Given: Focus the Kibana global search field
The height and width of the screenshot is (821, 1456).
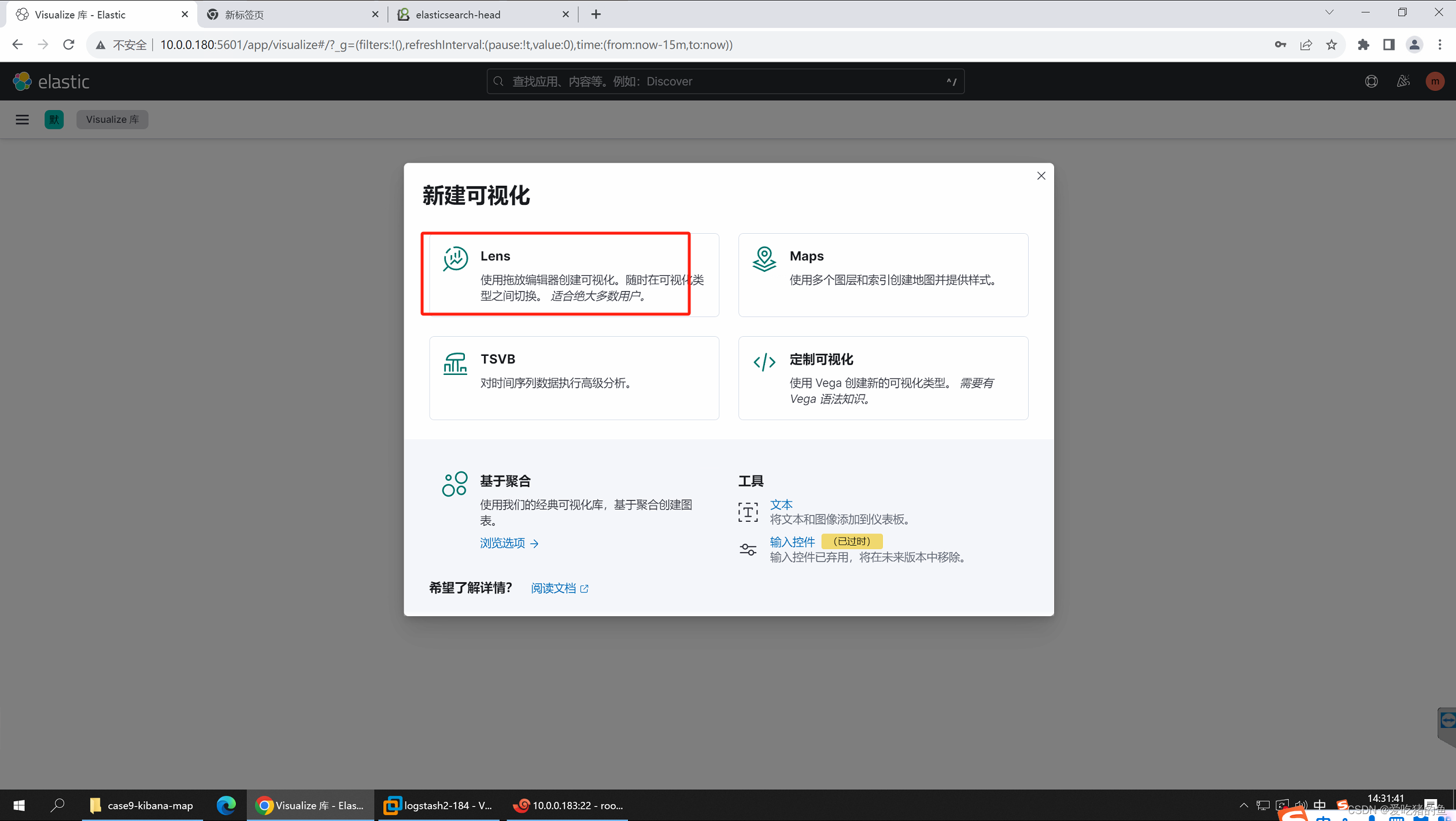Looking at the screenshot, I should 725,82.
